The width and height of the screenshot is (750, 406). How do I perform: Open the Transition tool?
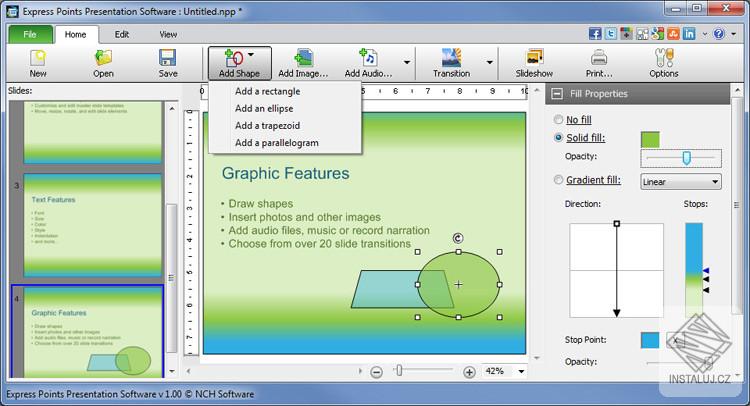coord(451,64)
